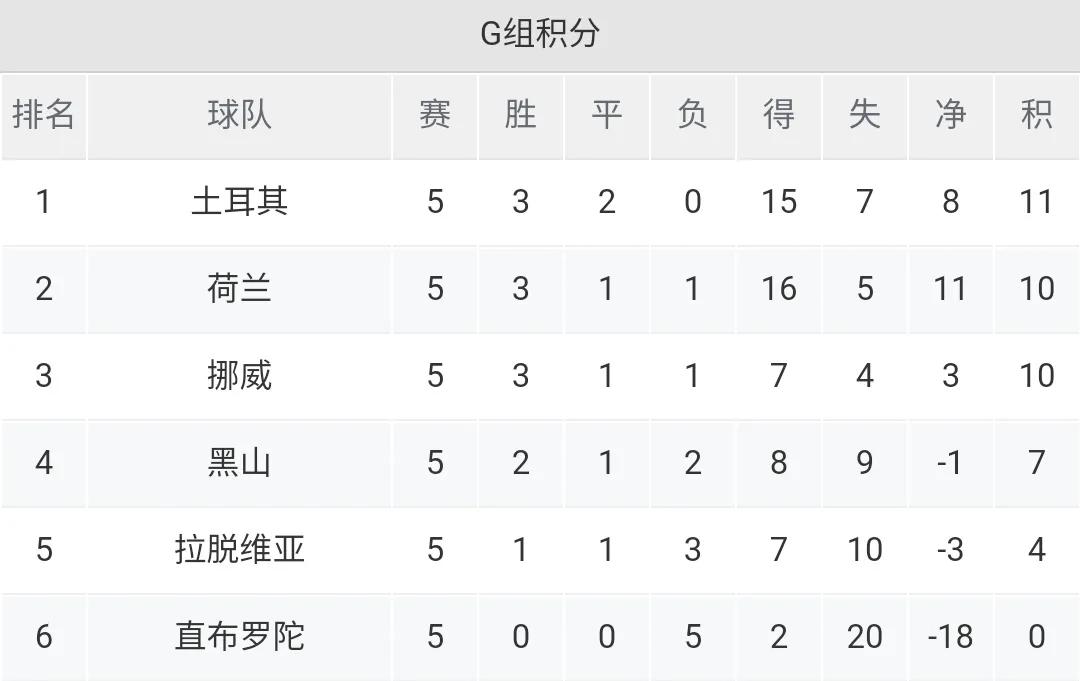Click the 失 goals-conceded header
The image size is (1080, 681).
[x=864, y=115]
